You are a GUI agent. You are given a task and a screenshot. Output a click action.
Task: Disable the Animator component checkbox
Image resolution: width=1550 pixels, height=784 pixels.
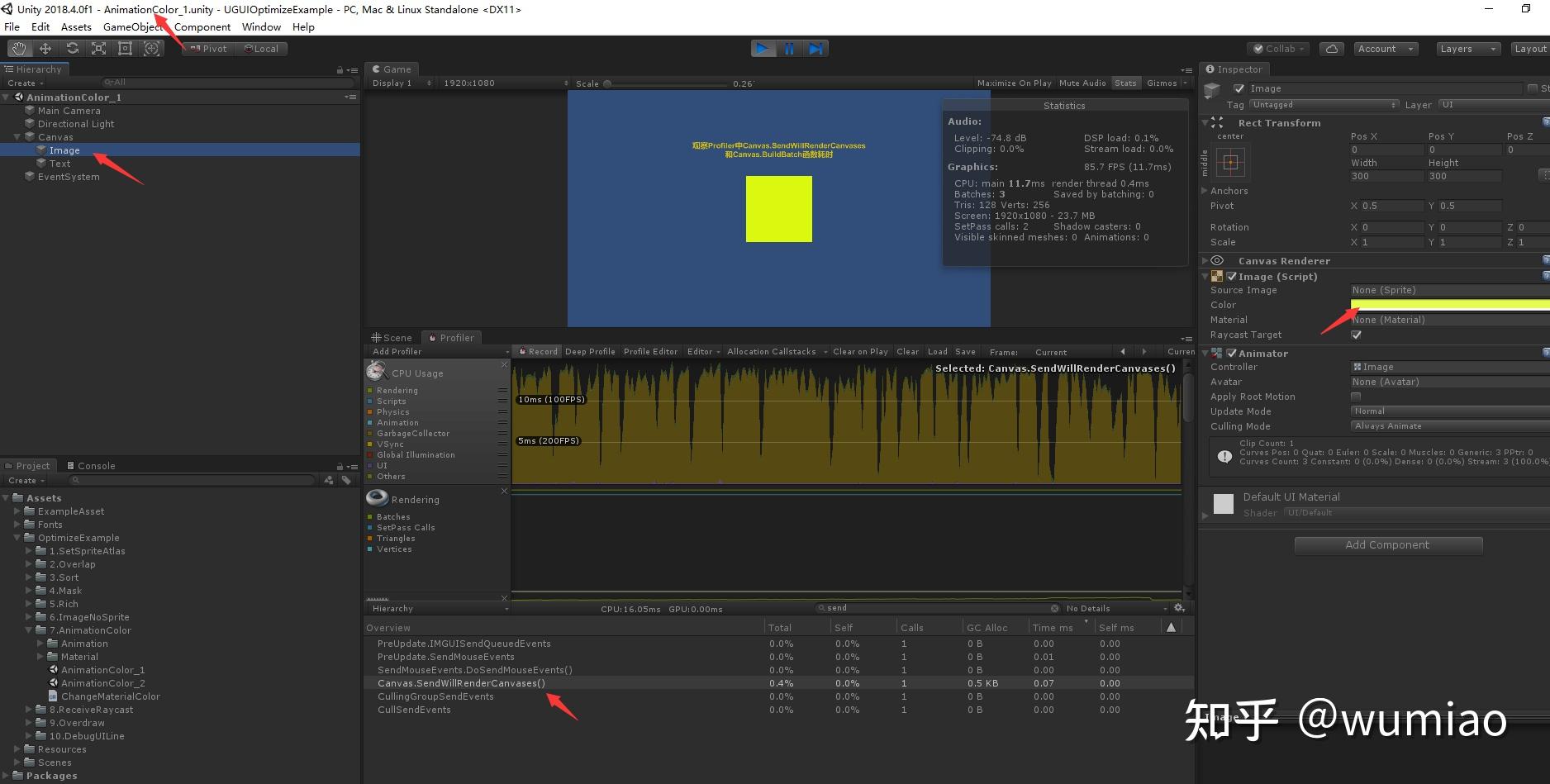(1231, 354)
